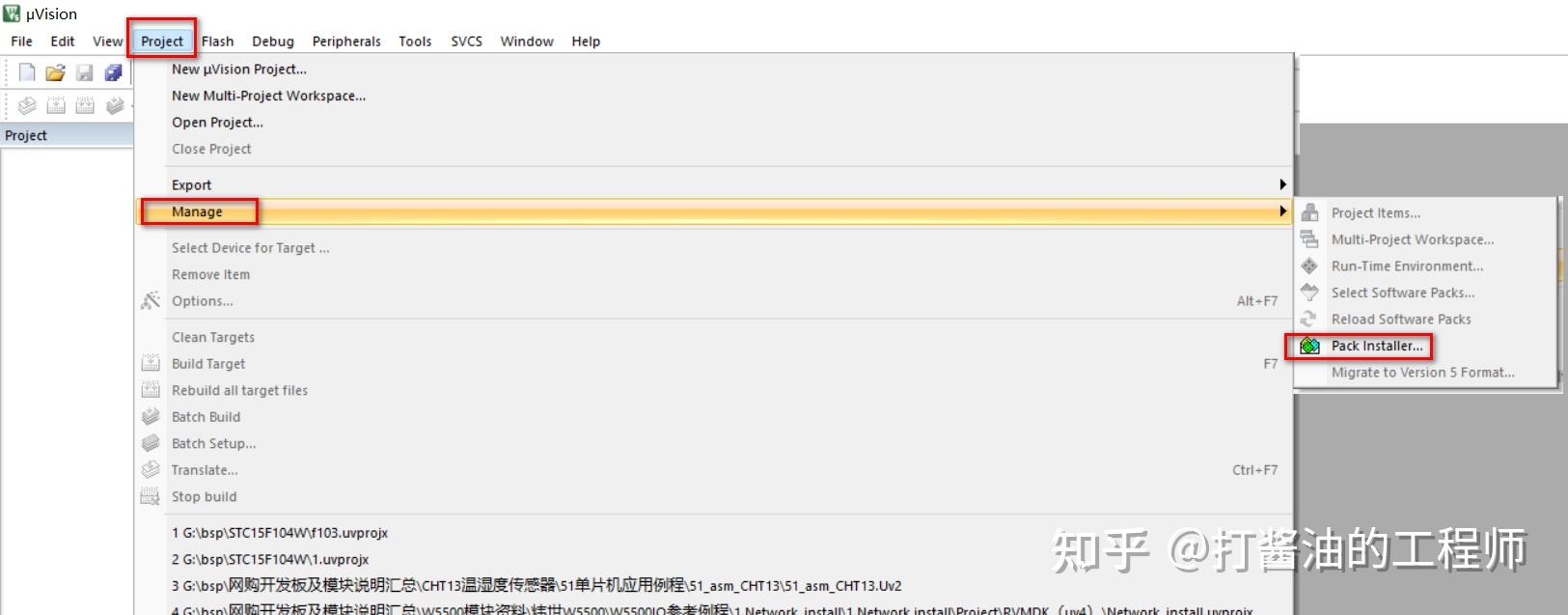This screenshot has height=615, width=1568.
Task: Select Project Items... in Manage submenu
Action: (x=1425, y=213)
